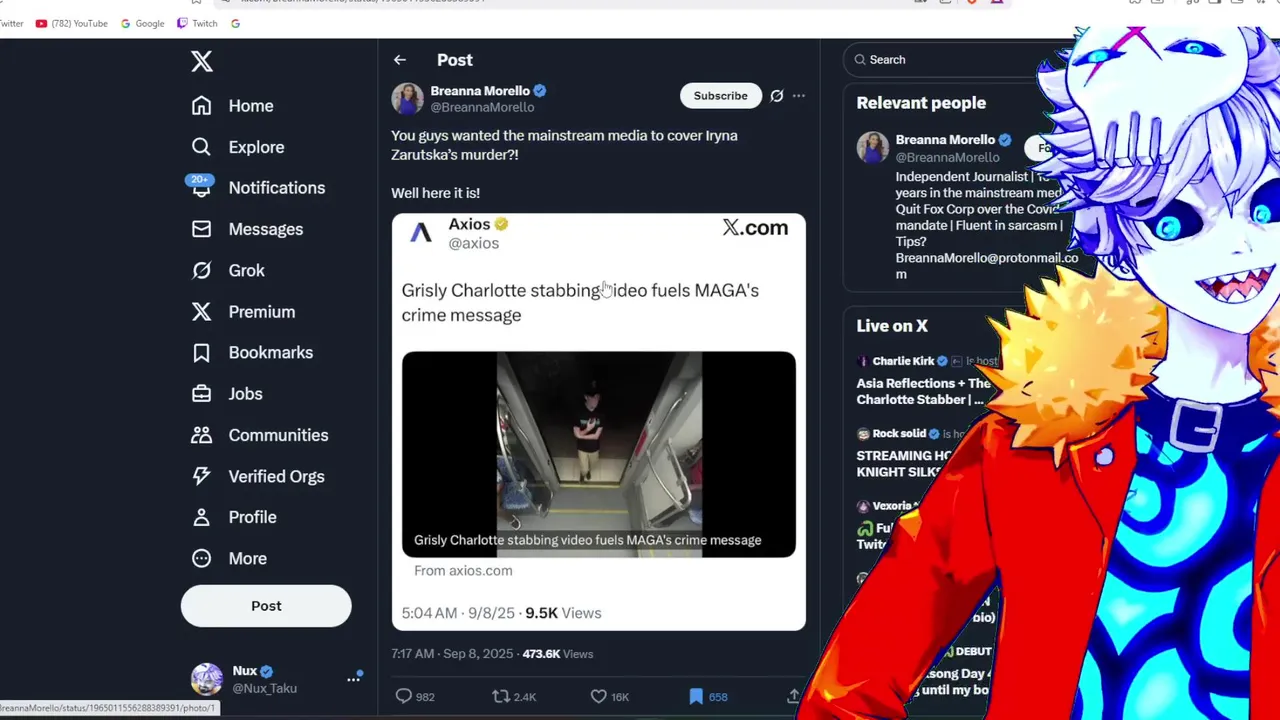Viewport: 1280px width, 720px height.
Task: Click the Communities people icon
Action: (x=202, y=435)
